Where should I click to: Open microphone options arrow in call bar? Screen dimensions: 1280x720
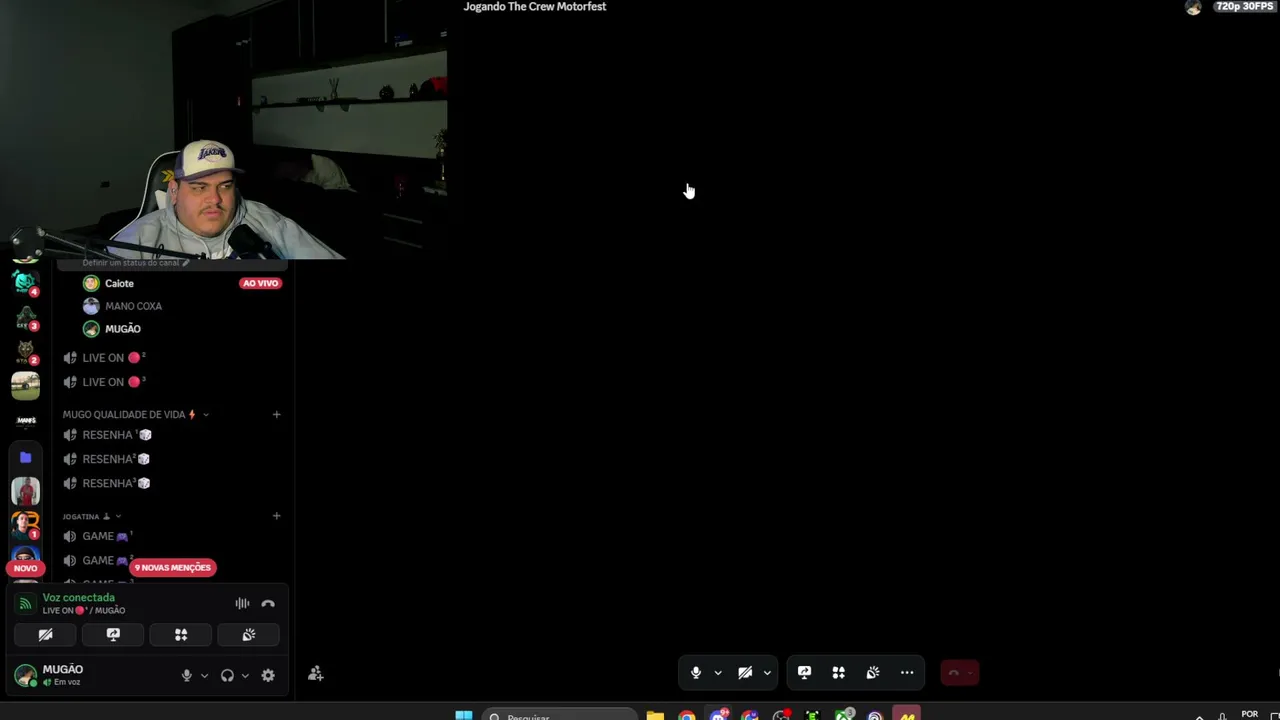[x=718, y=673]
